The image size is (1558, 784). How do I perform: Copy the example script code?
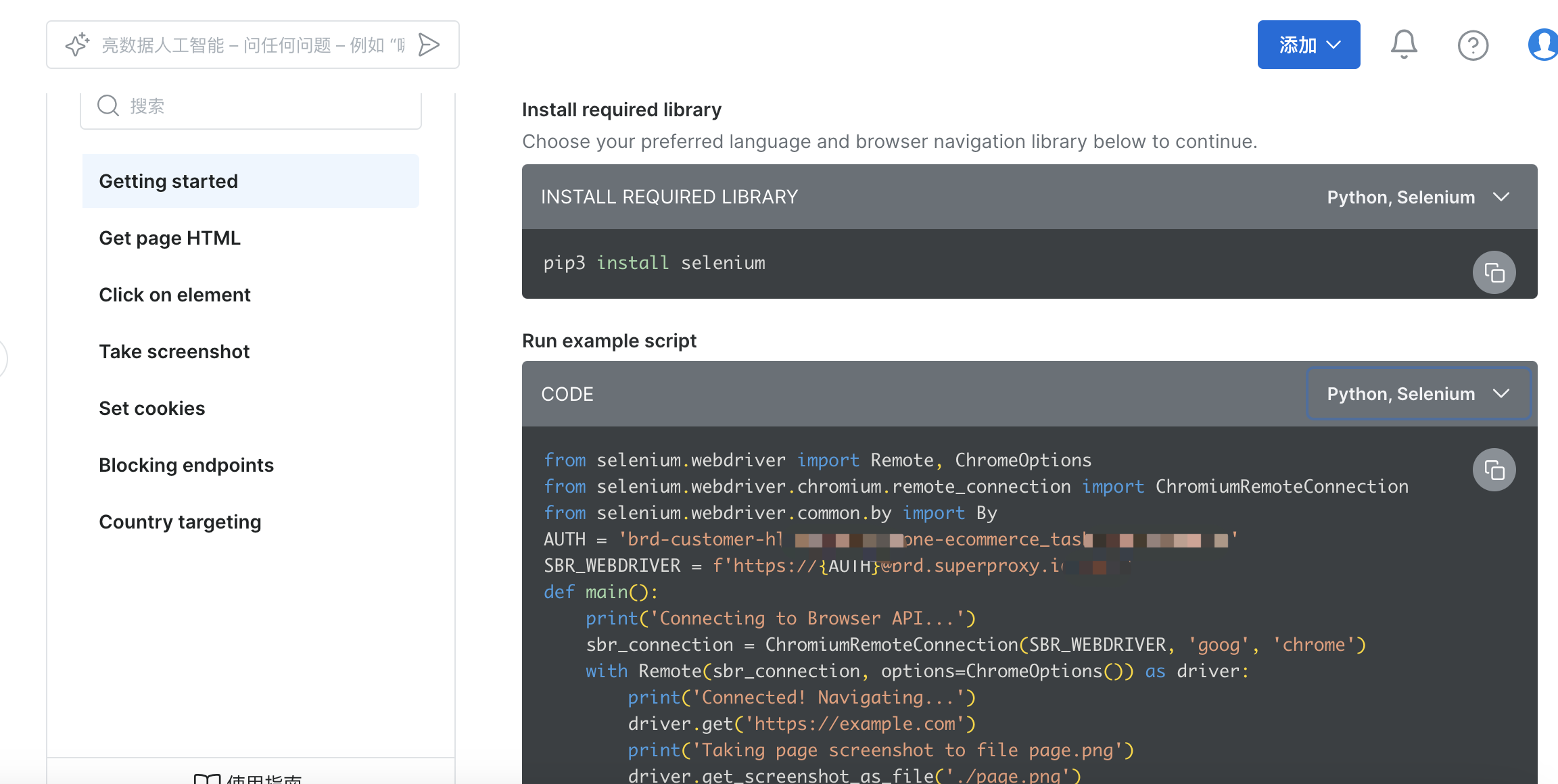click(1494, 470)
